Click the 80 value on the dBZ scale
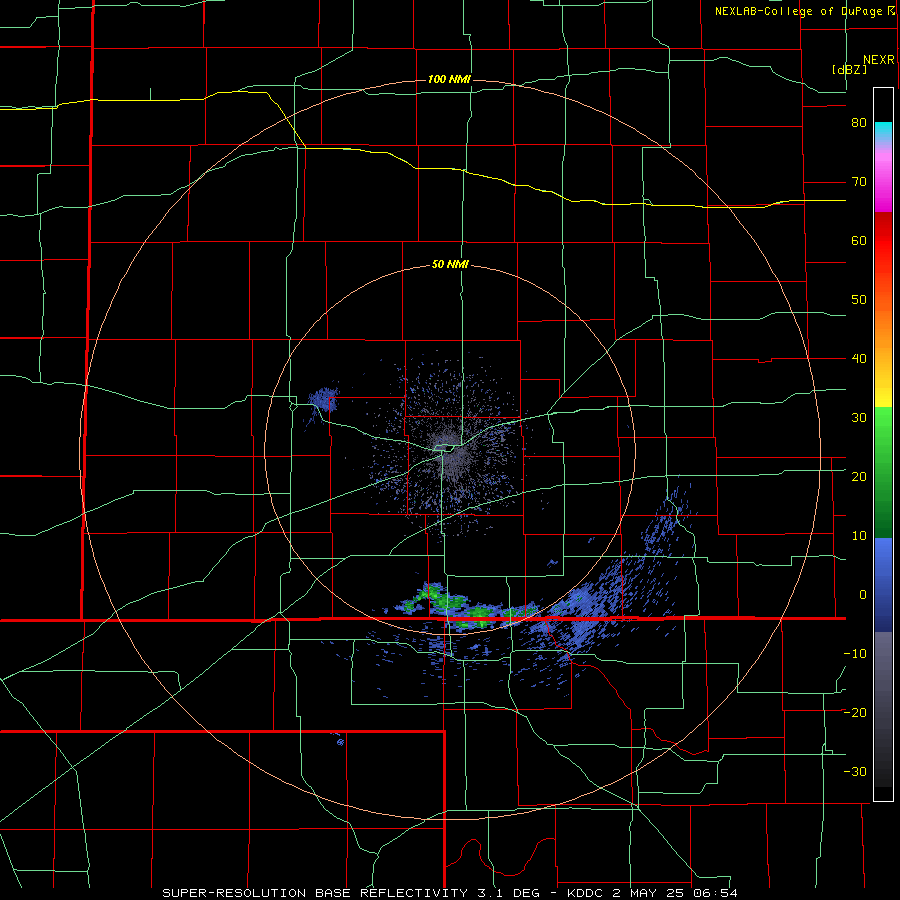The width and height of the screenshot is (900, 900). pos(859,123)
